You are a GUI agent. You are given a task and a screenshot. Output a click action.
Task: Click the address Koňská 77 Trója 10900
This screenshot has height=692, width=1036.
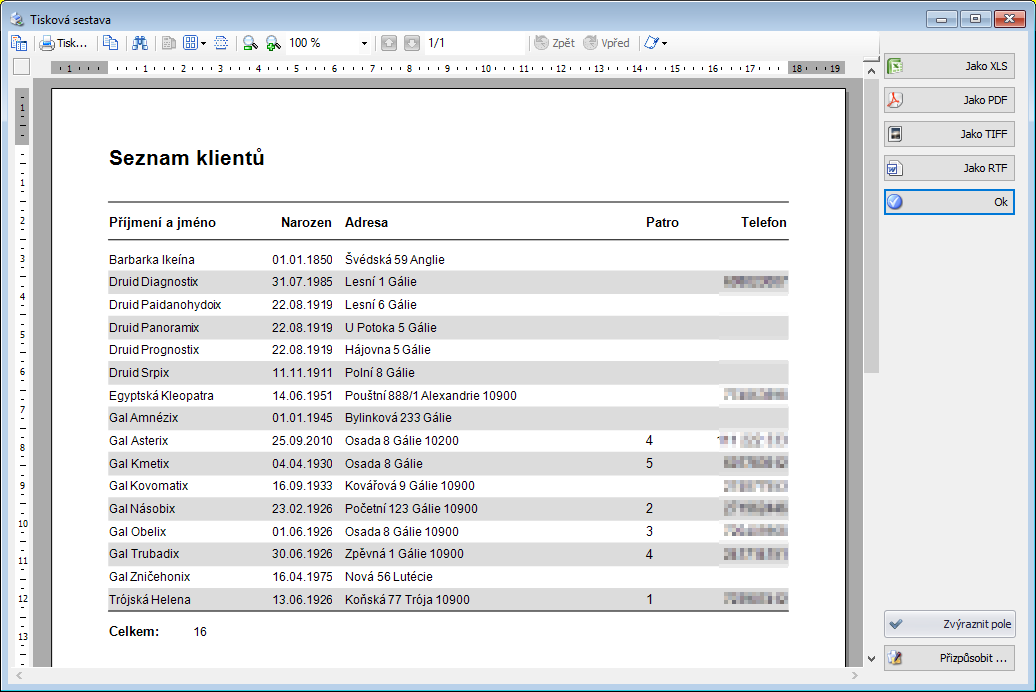coord(408,600)
